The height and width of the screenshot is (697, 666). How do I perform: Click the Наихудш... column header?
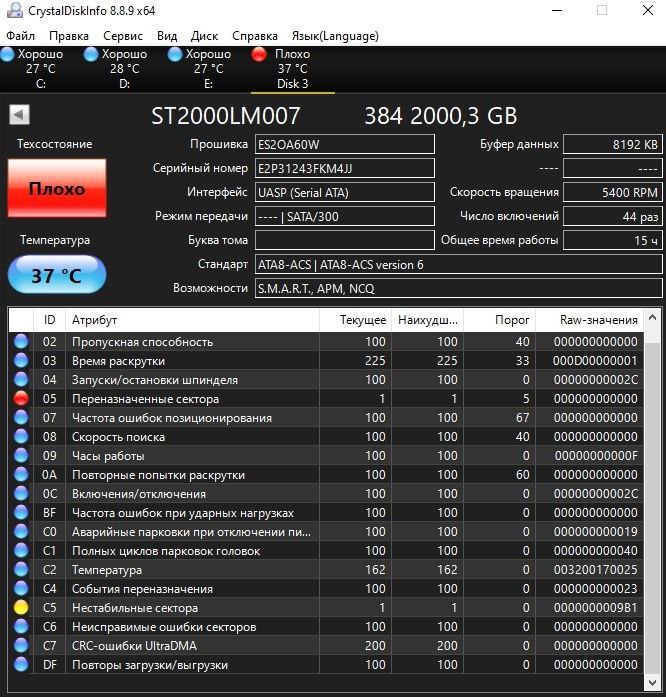(427, 320)
